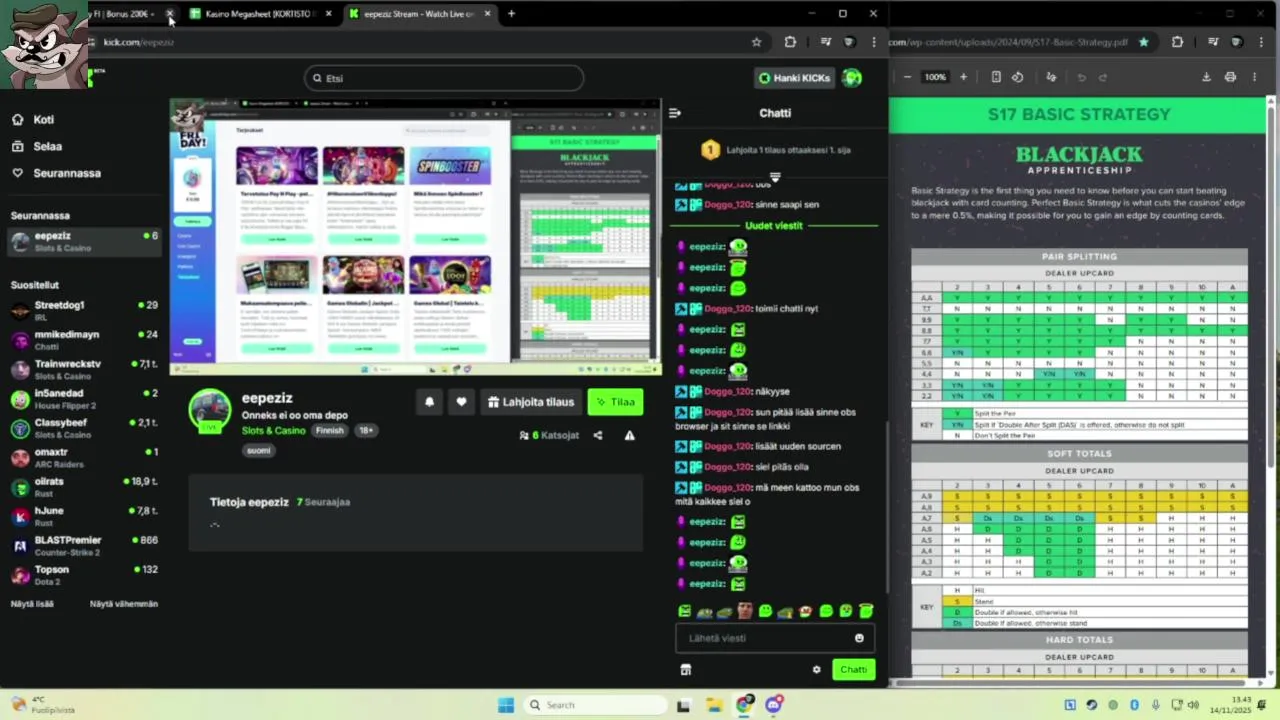Click the Hanki KICKs button
The image size is (1280, 720).
pyautogui.click(x=795, y=78)
